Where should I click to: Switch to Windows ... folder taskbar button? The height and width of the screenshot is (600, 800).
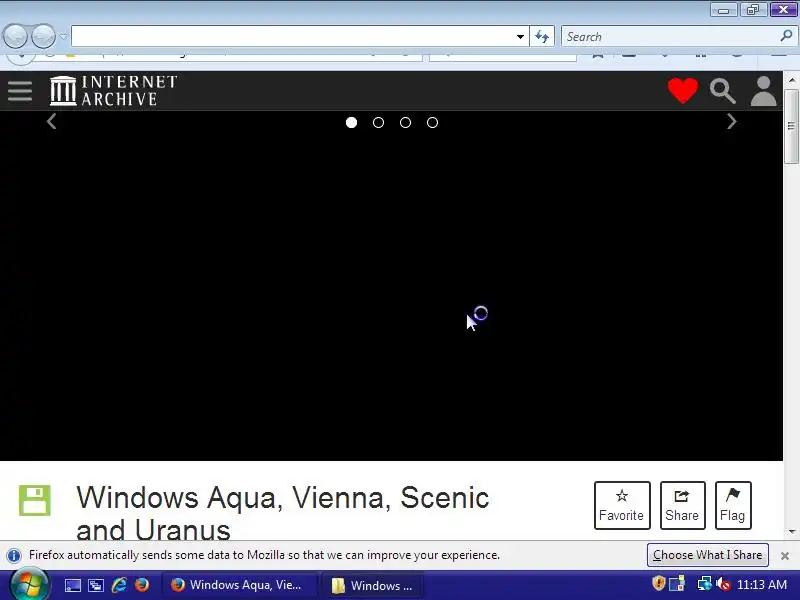coord(373,585)
